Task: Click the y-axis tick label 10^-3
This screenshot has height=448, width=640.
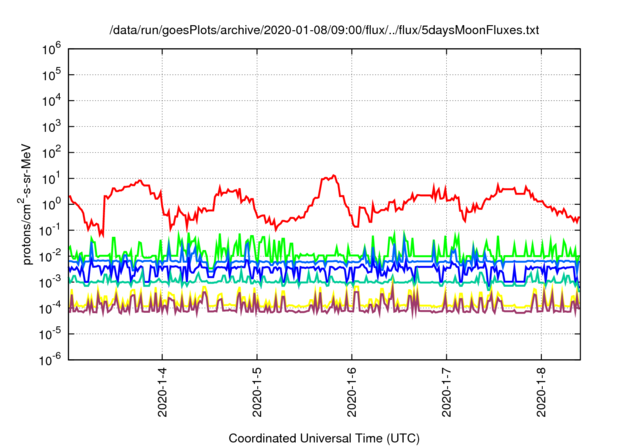Action: pyautogui.click(x=51, y=282)
